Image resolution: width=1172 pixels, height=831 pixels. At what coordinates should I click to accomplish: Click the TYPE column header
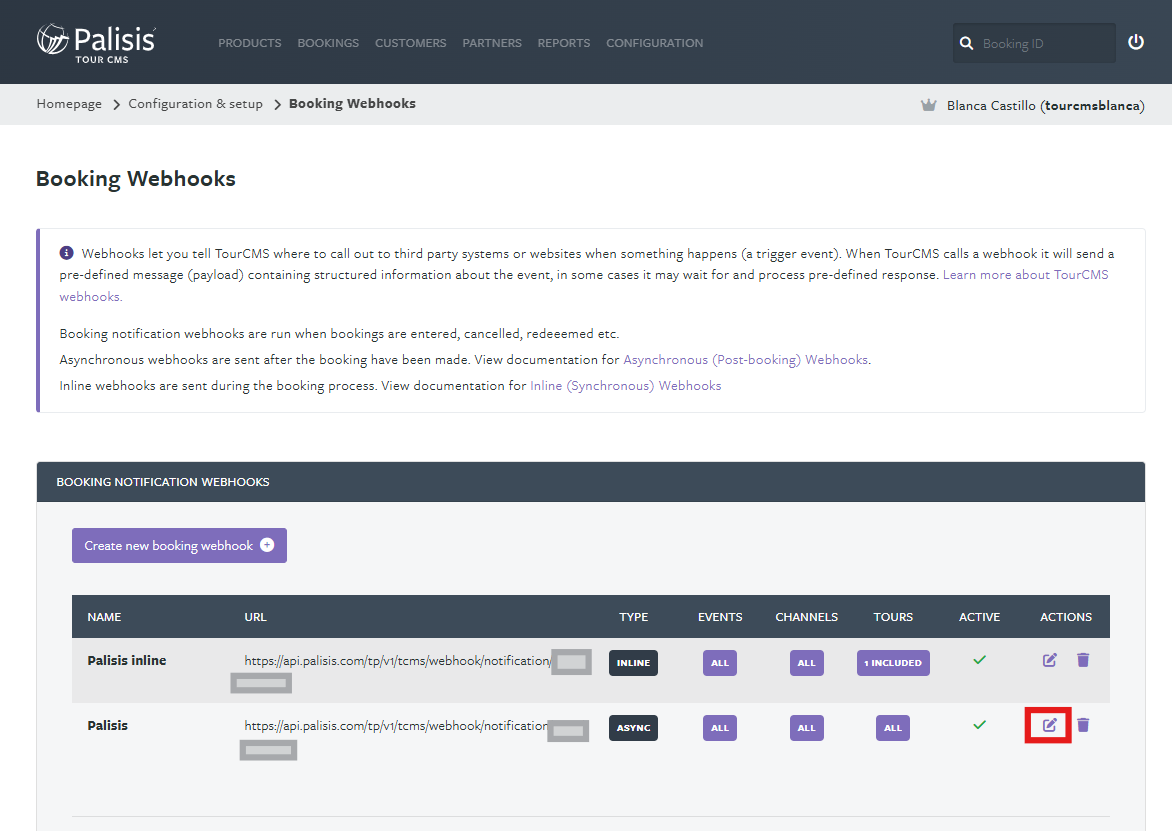[x=633, y=617]
